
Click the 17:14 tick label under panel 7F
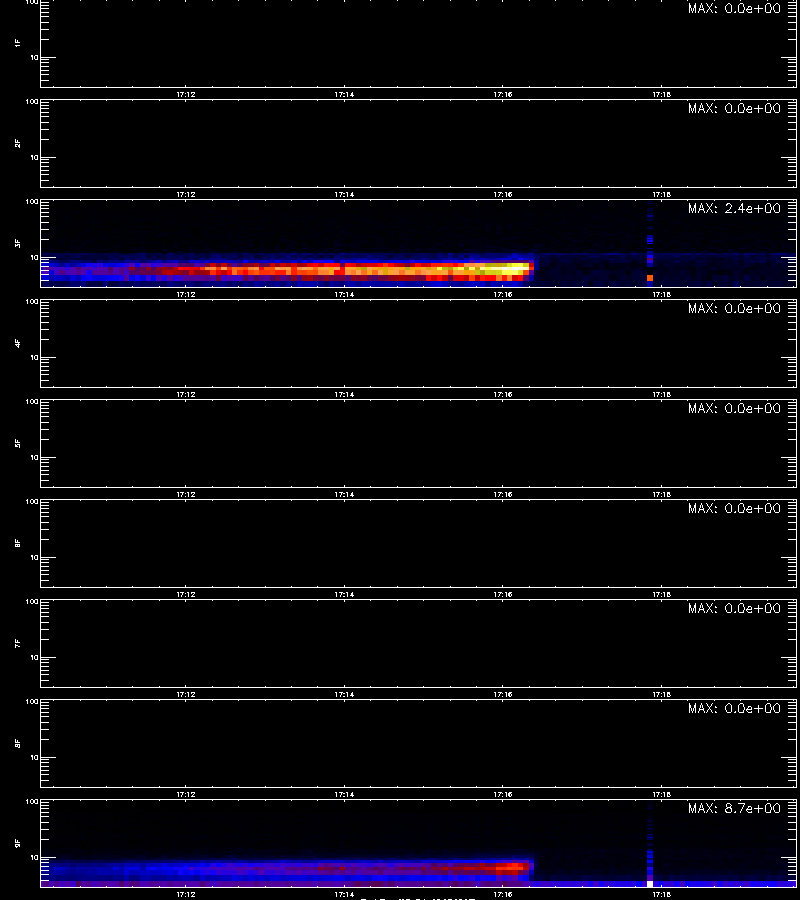click(344, 695)
